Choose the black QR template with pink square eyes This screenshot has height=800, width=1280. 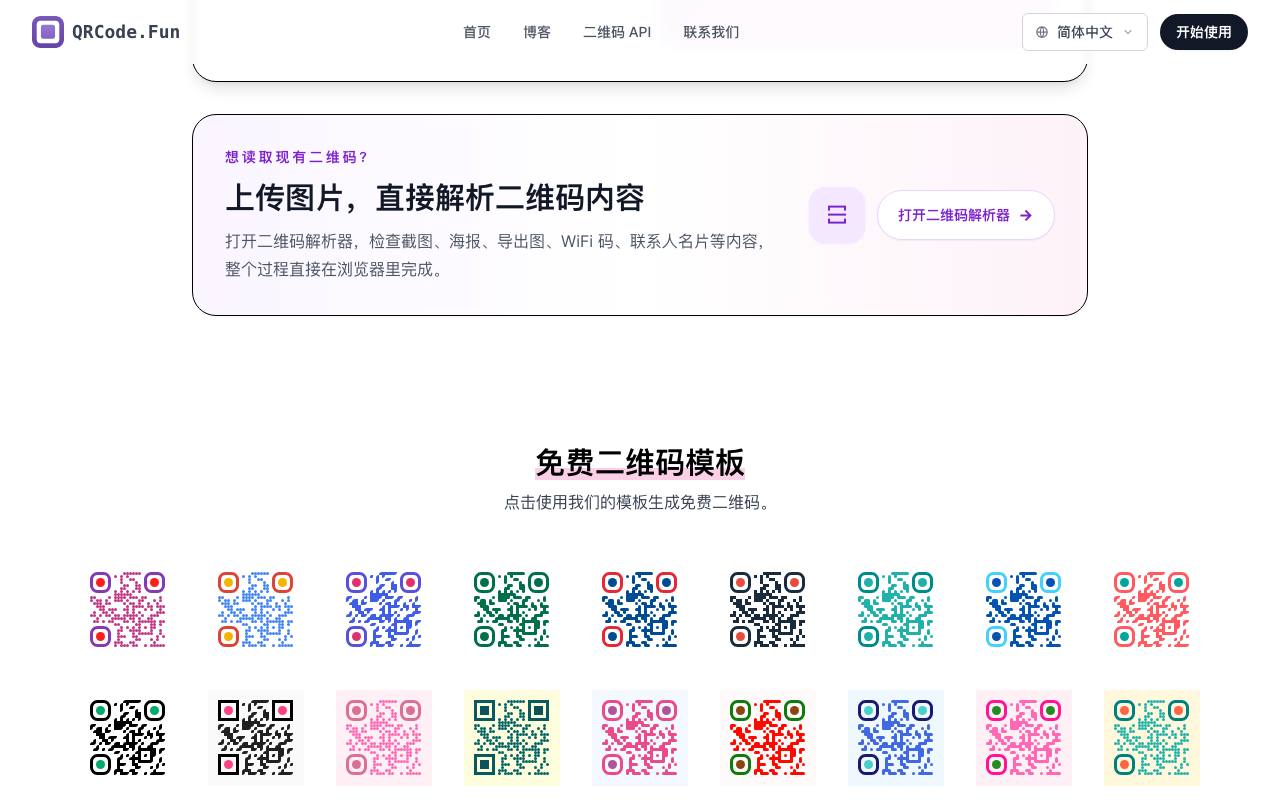tap(256, 738)
